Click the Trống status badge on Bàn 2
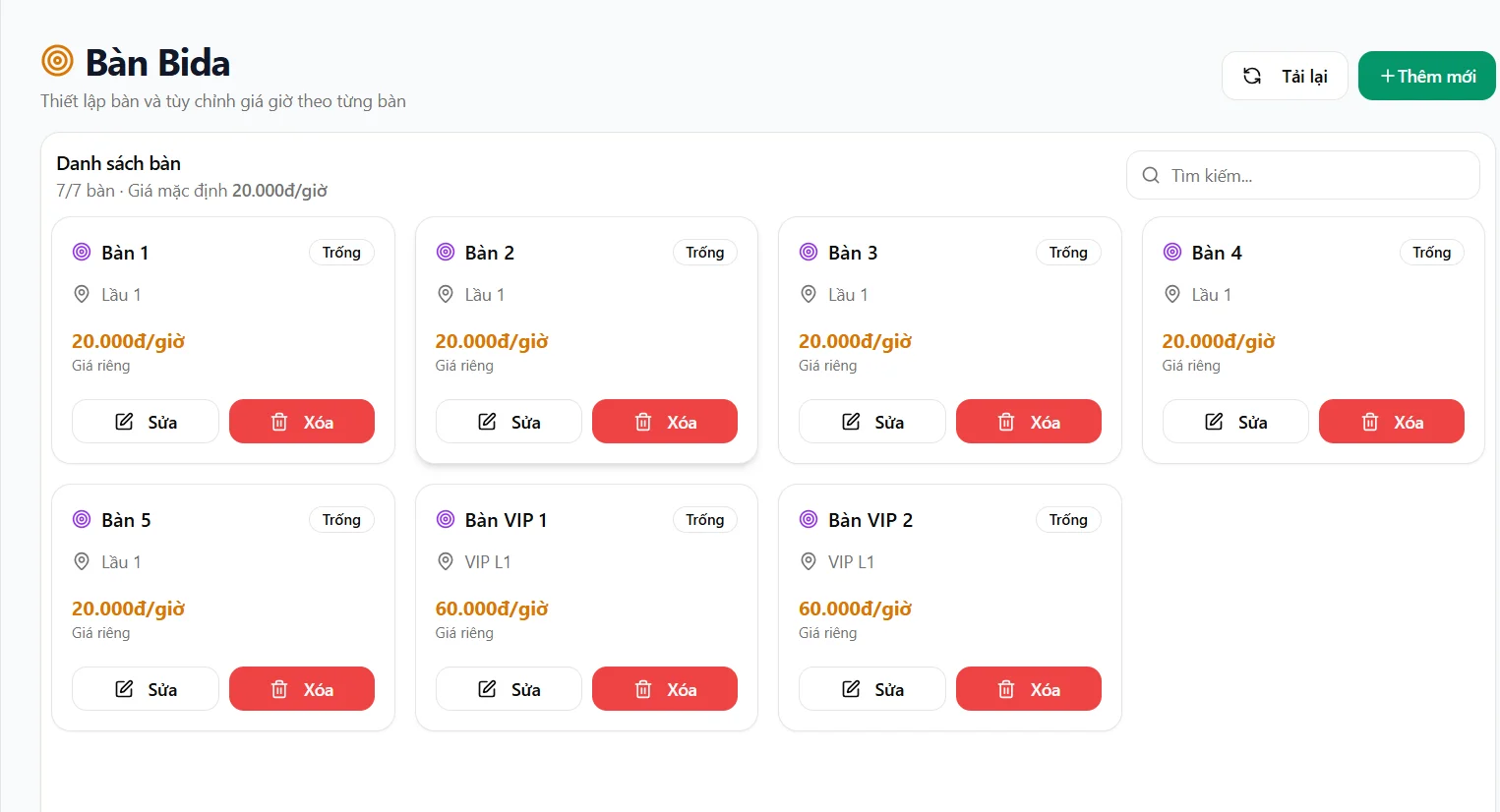 [x=705, y=253]
